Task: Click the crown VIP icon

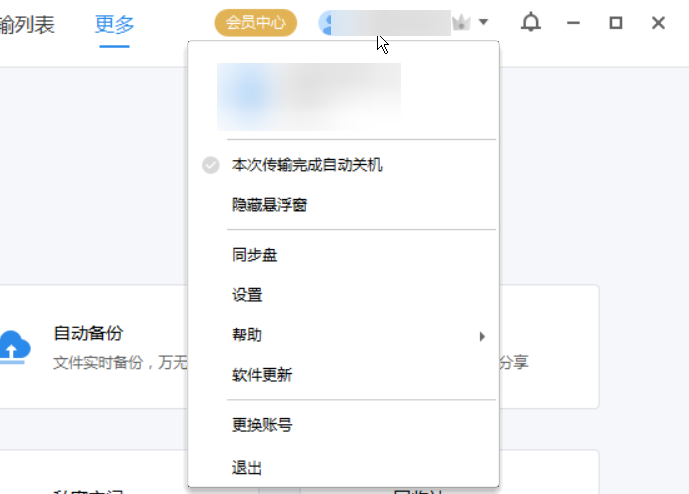Action: [461, 22]
